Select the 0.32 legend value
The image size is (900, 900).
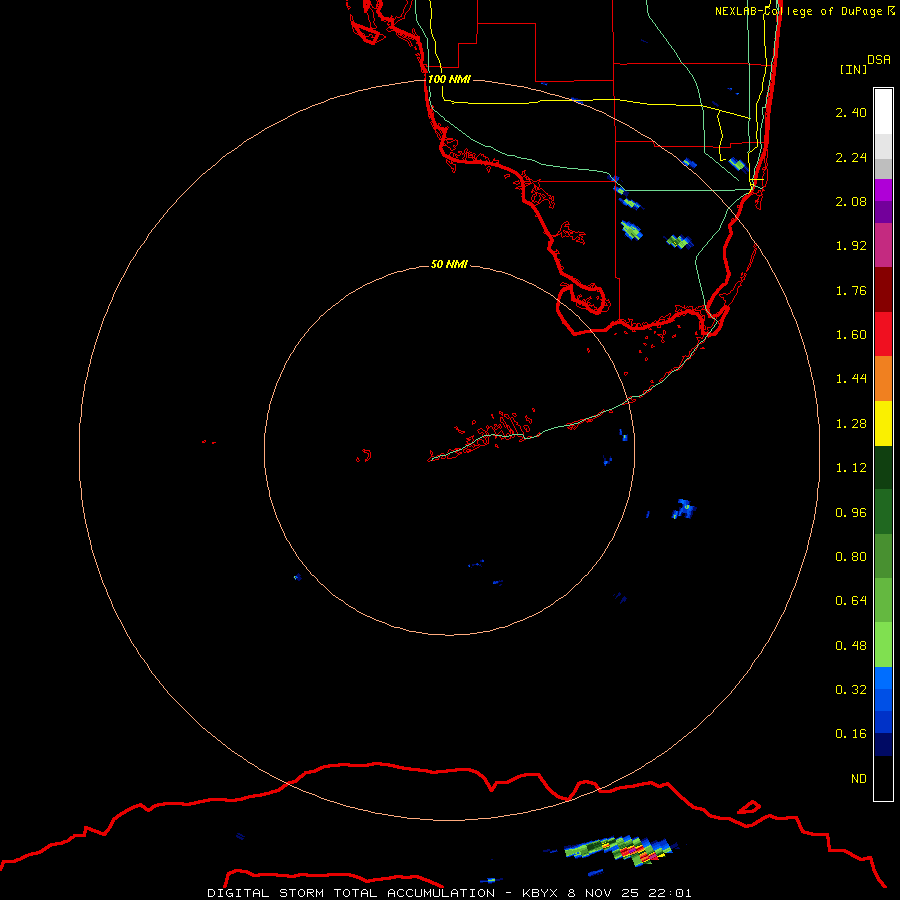[851, 690]
